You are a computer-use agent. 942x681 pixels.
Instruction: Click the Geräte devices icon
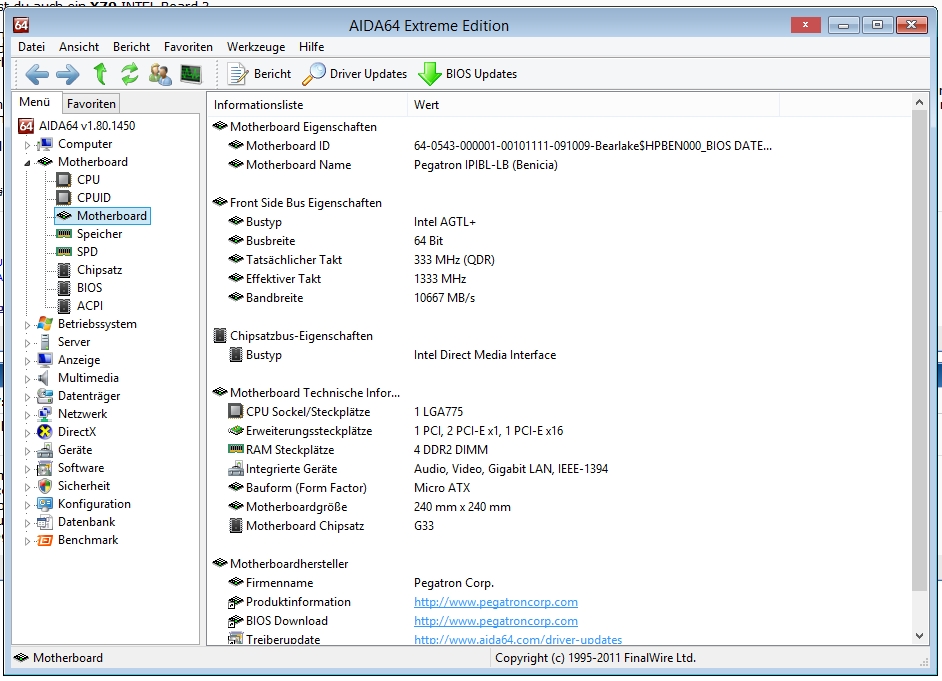[45, 450]
